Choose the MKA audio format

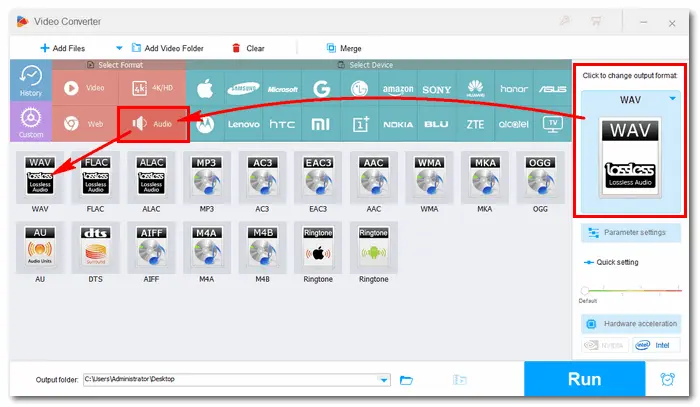tap(485, 177)
